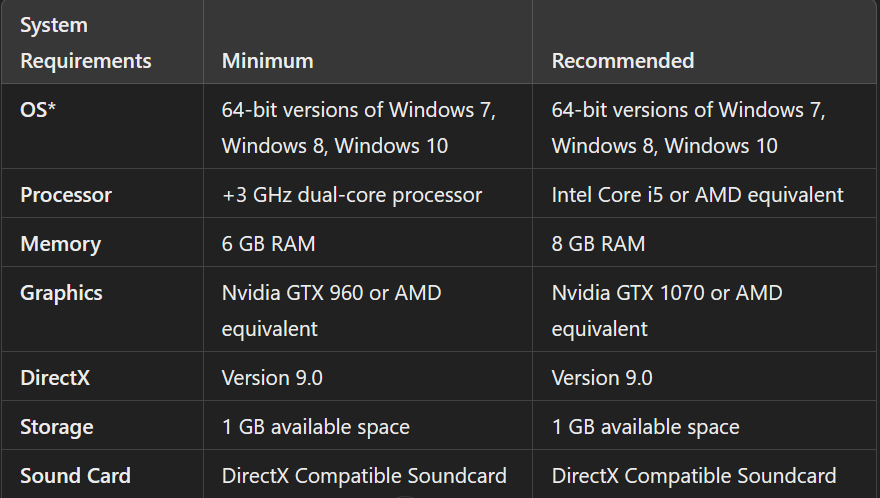This screenshot has width=880, height=498.
Task: Select the Nvidia GTX 1070 cell
Action: [667, 310]
